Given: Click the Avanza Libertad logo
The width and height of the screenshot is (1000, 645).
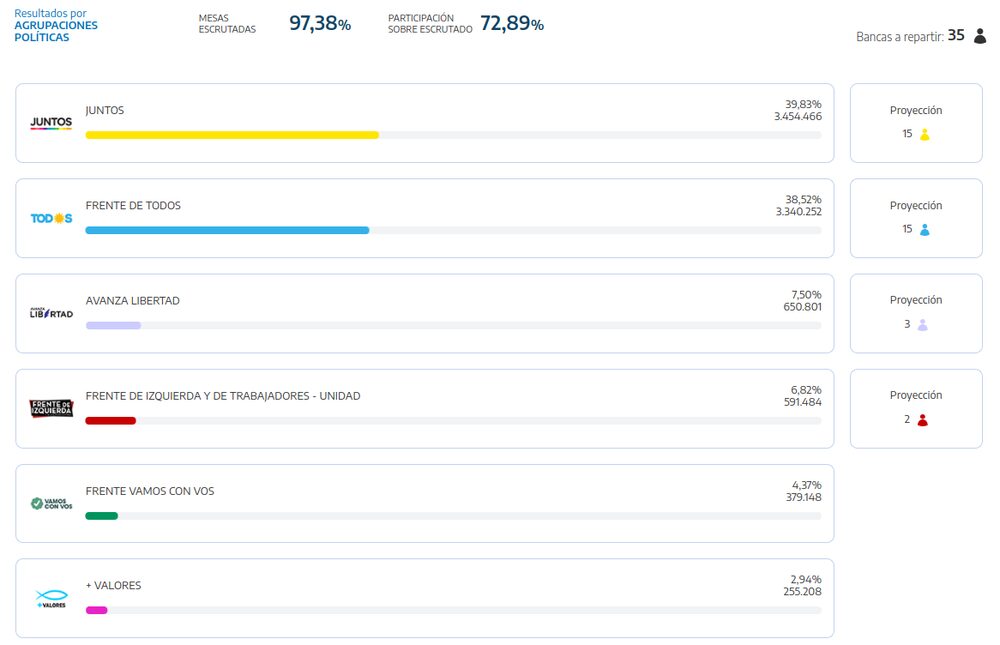Looking at the screenshot, I should point(51,313).
